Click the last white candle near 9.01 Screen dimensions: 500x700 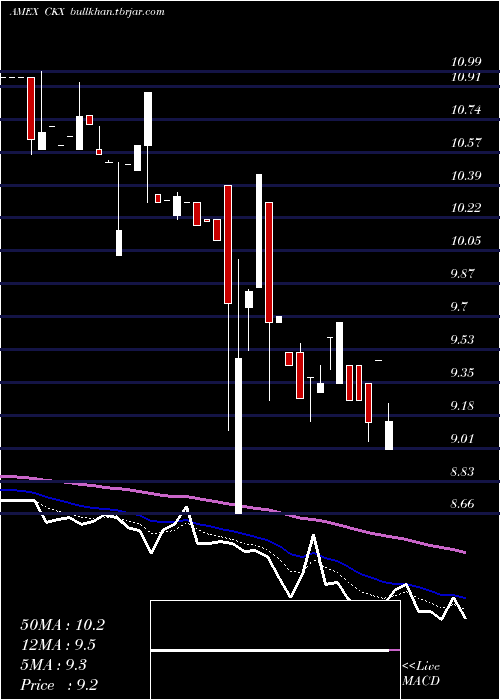(389, 435)
